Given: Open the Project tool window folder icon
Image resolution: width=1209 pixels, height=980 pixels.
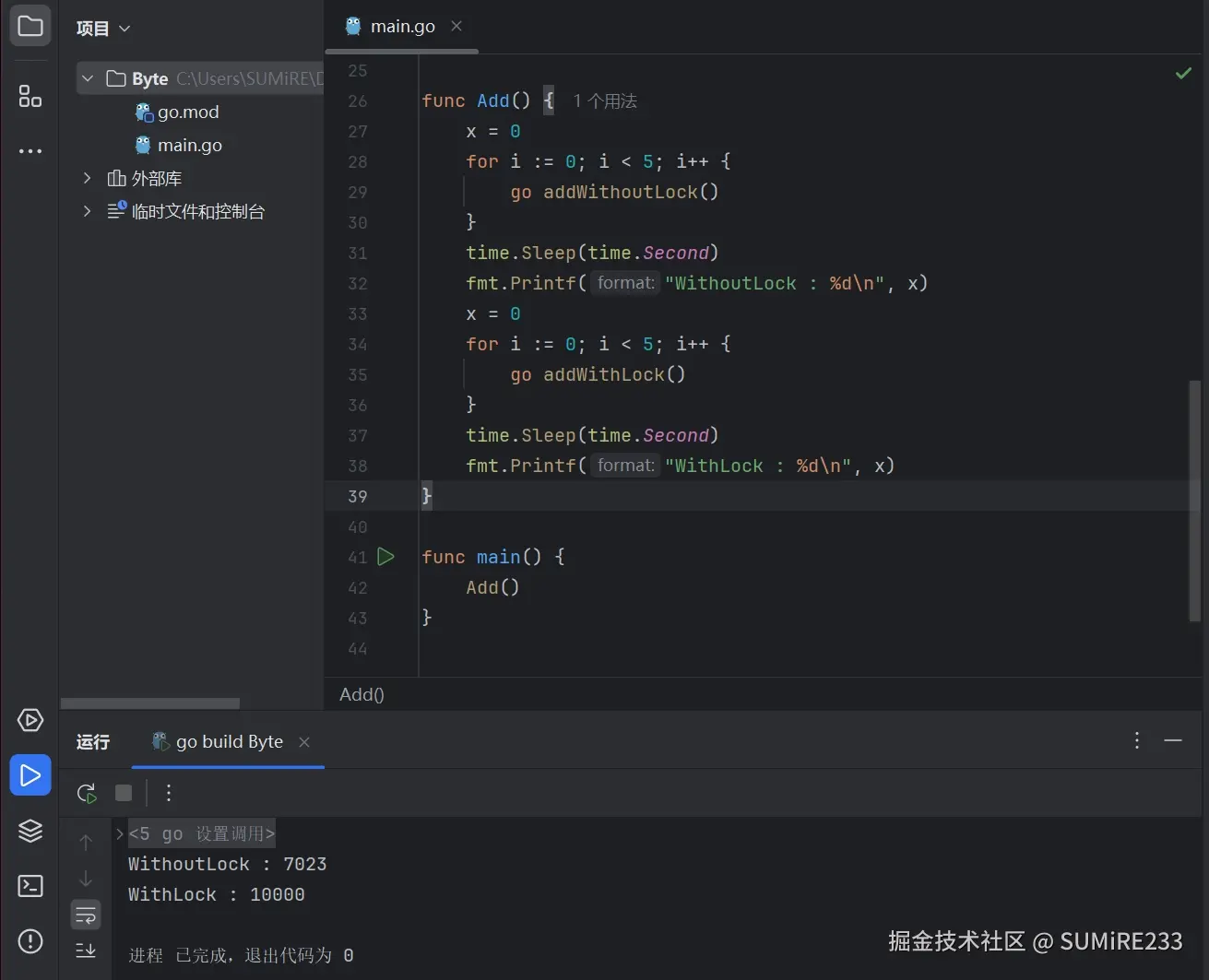Looking at the screenshot, I should tap(30, 26).
